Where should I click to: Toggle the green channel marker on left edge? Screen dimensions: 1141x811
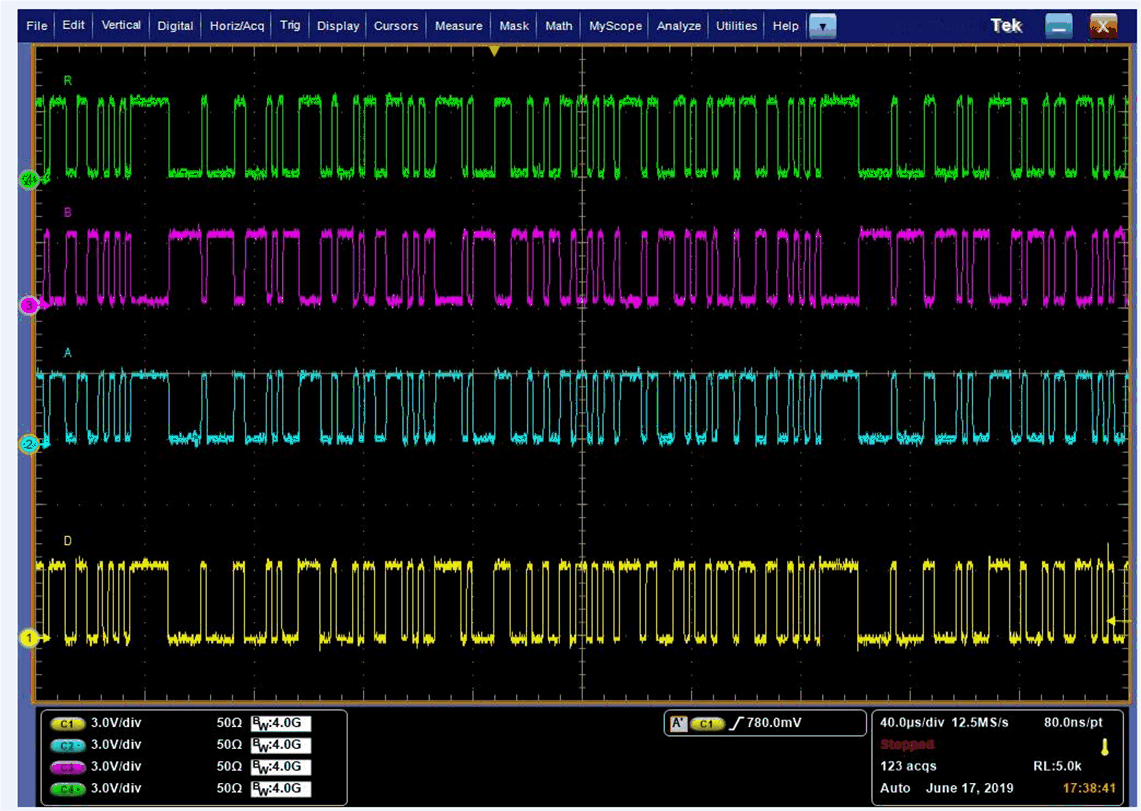[x=28, y=180]
